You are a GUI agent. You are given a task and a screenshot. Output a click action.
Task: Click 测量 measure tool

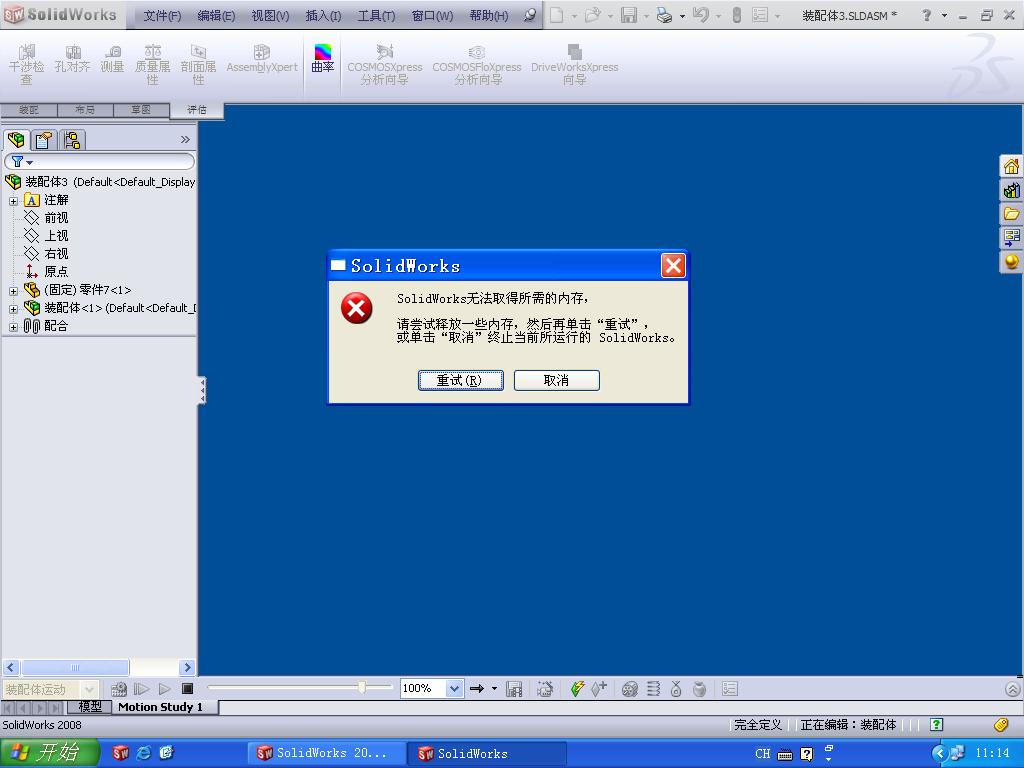coord(112,59)
